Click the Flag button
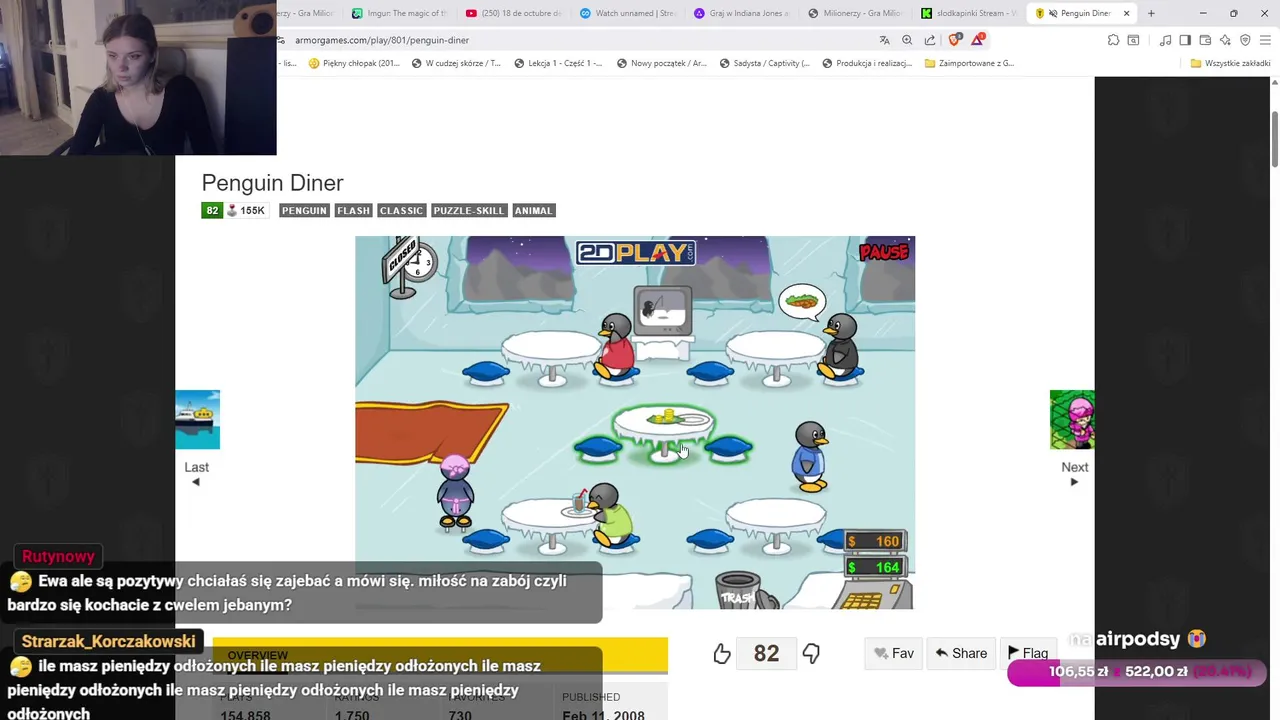Viewport: 1280px width, 720px height. (x=1028, y=654)
